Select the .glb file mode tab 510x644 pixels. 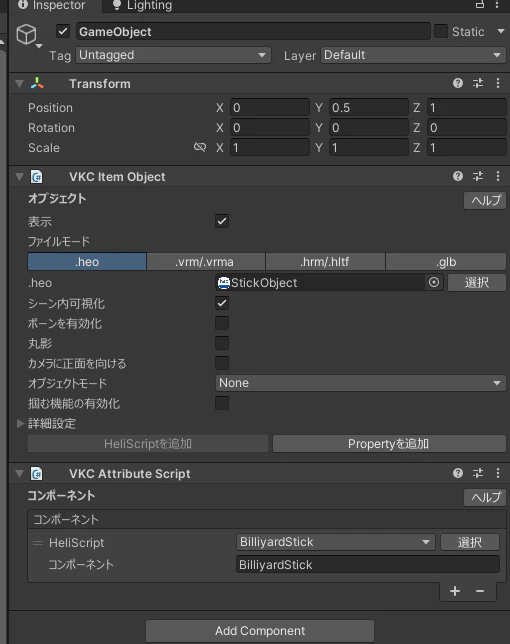(446, 262)
